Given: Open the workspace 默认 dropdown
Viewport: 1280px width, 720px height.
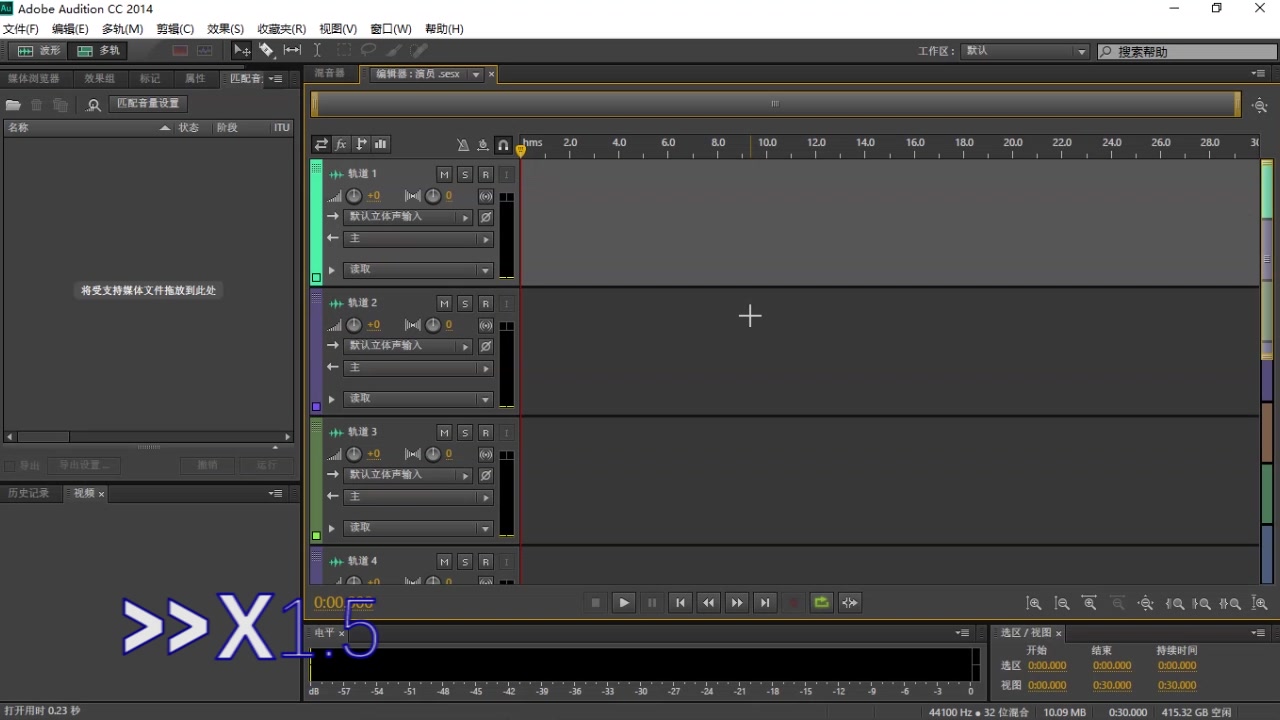Looking at the screenshot, I should pos(1026,51).
